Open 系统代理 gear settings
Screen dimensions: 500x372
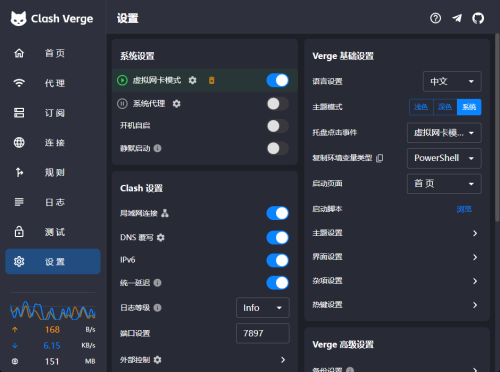tap(176, 104)
